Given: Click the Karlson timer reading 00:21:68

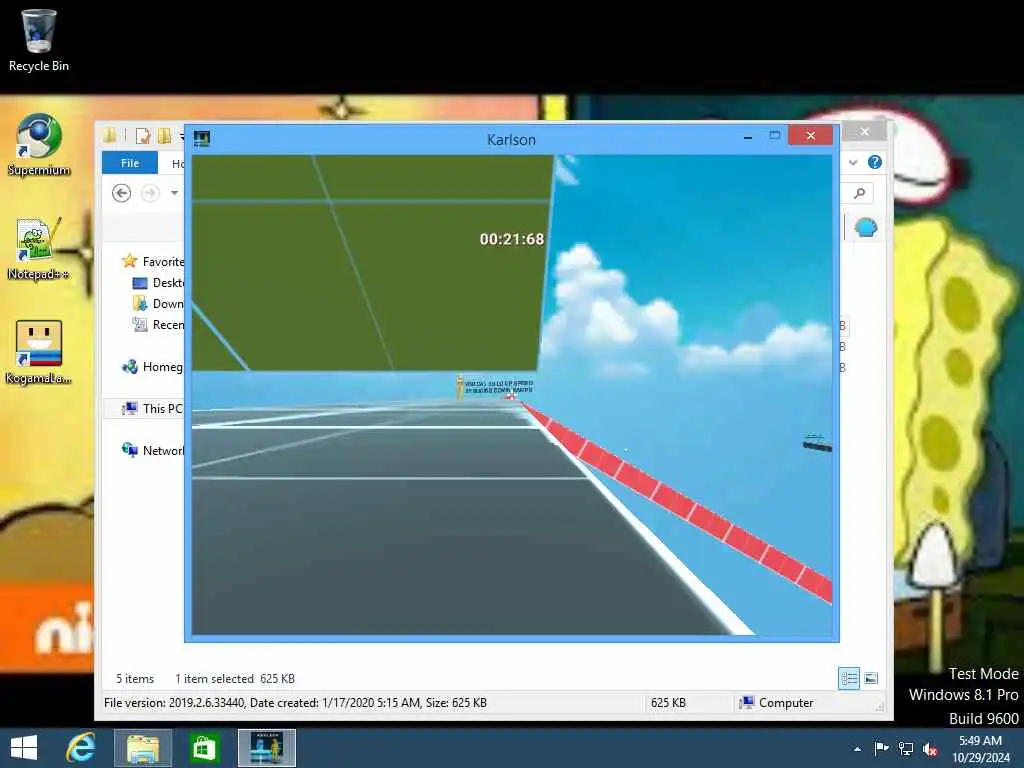Looking at the screenshot, I should pos(511,239).
